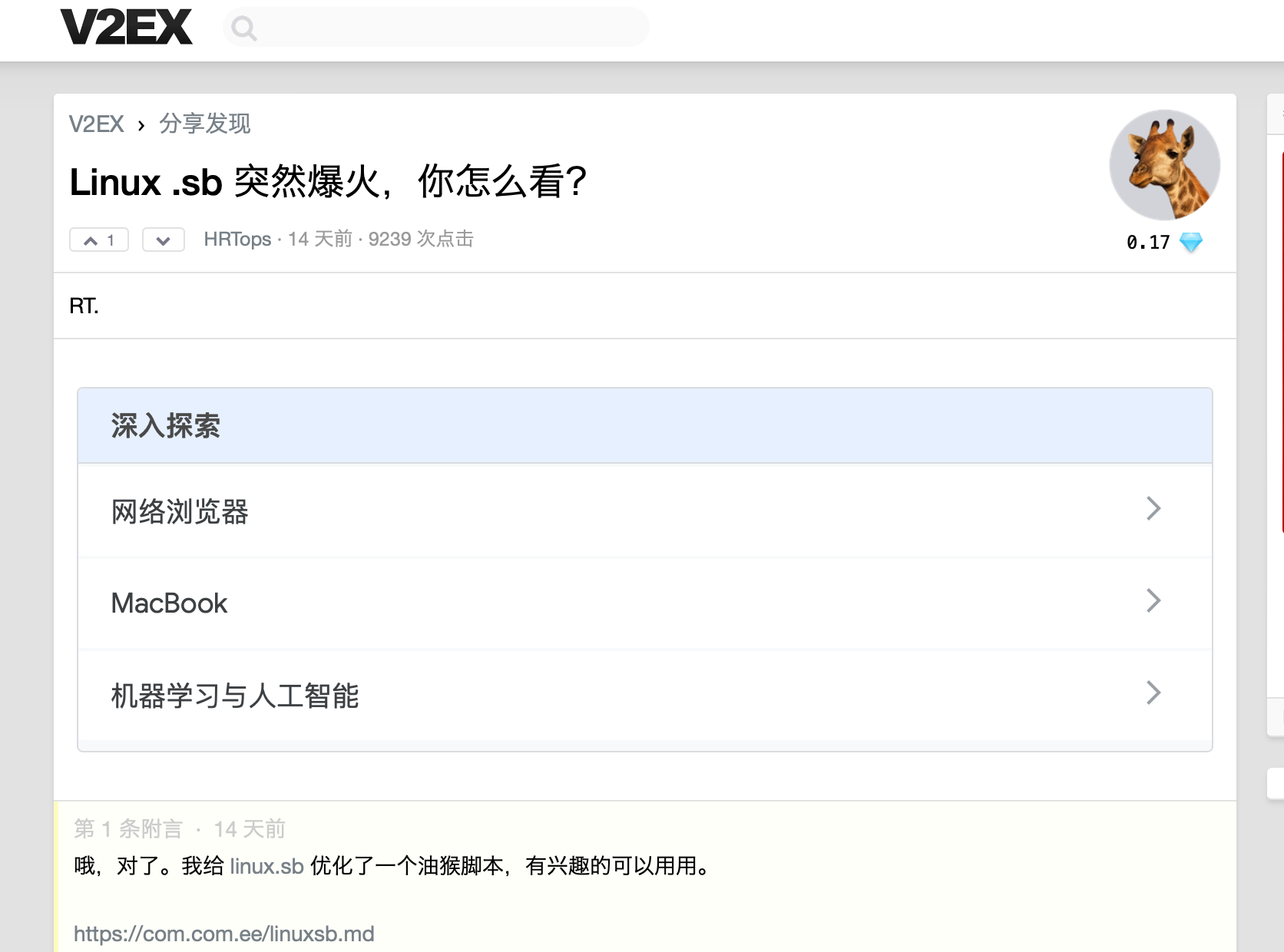
Task: Downvote the topic with the down arrow
Action: click(x=164, y=240)
